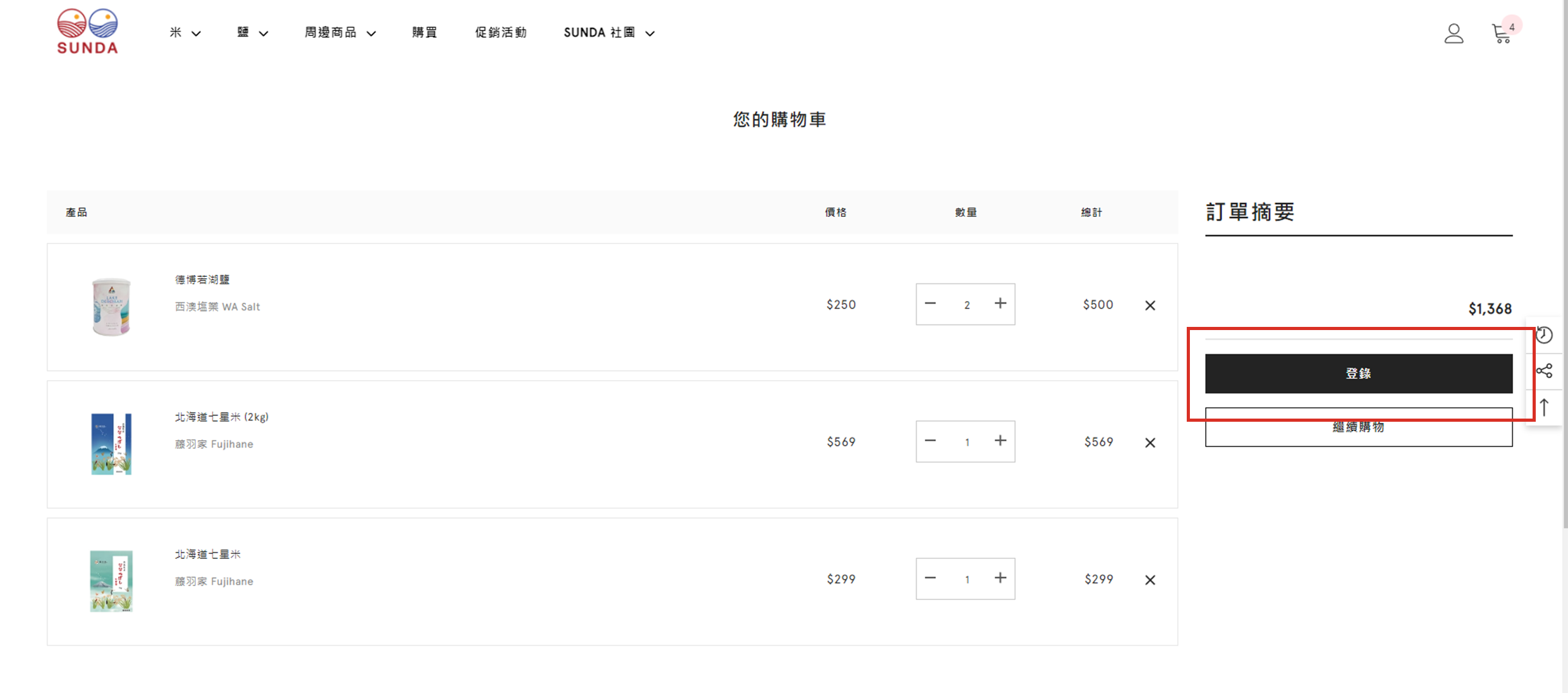Open the shopping cart icon
This screenshot has width=1568, height=693.
pos(1502,34)
